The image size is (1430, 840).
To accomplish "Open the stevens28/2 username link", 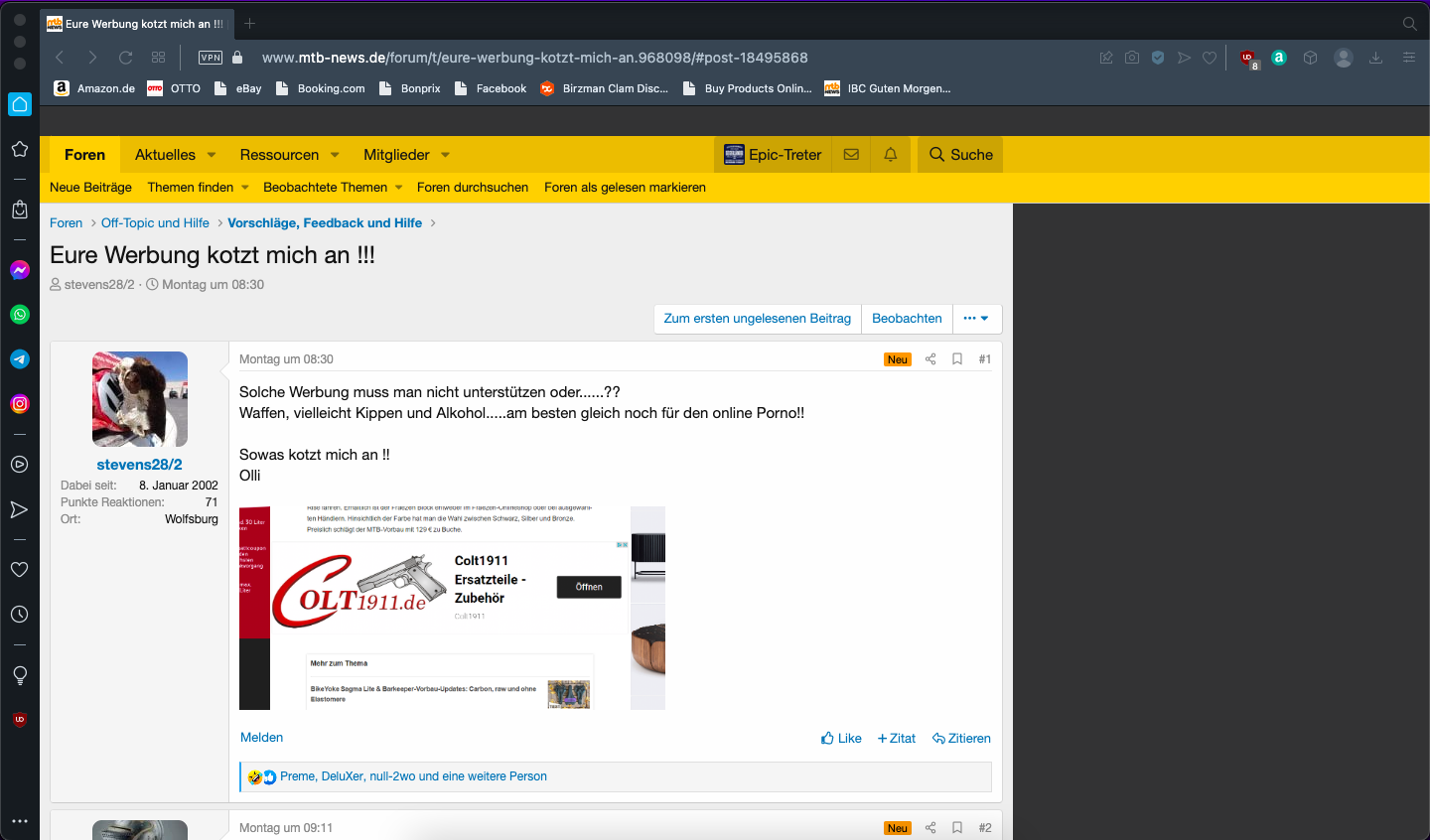I will (x=139, y=465).
